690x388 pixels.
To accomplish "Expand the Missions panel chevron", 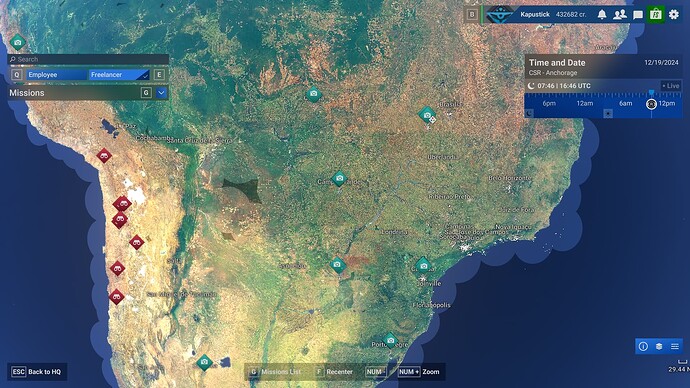I will click(161, 93).
